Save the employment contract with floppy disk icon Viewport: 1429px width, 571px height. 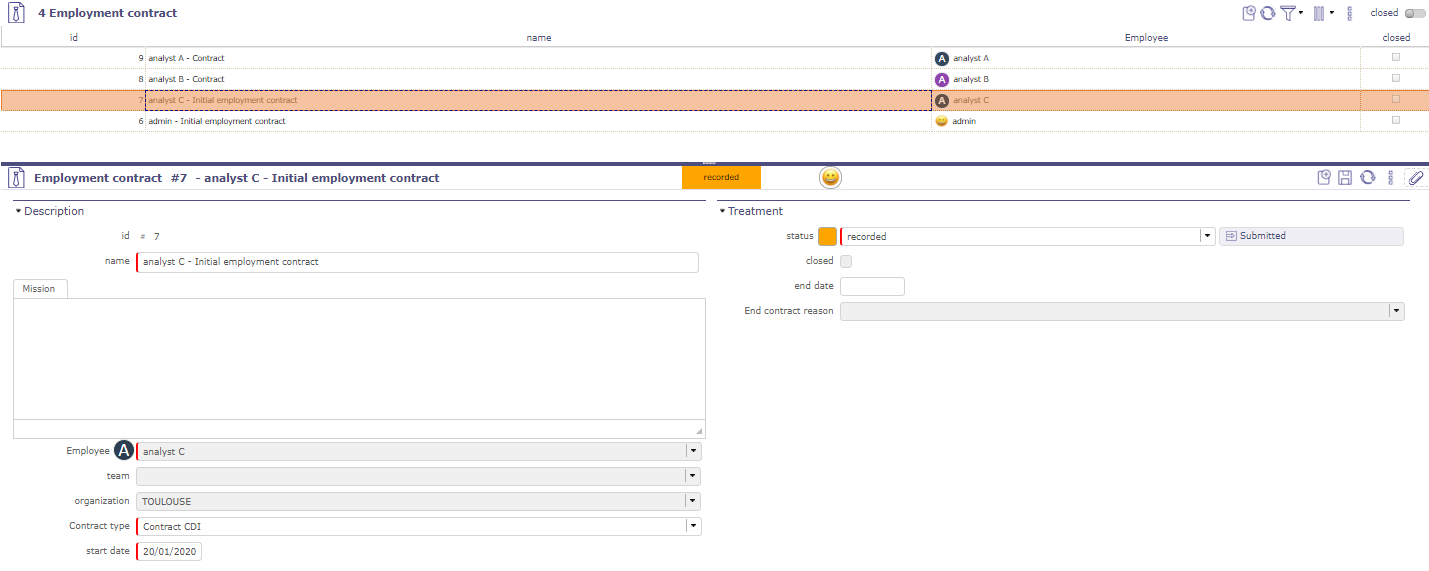tap(1345, 178)
